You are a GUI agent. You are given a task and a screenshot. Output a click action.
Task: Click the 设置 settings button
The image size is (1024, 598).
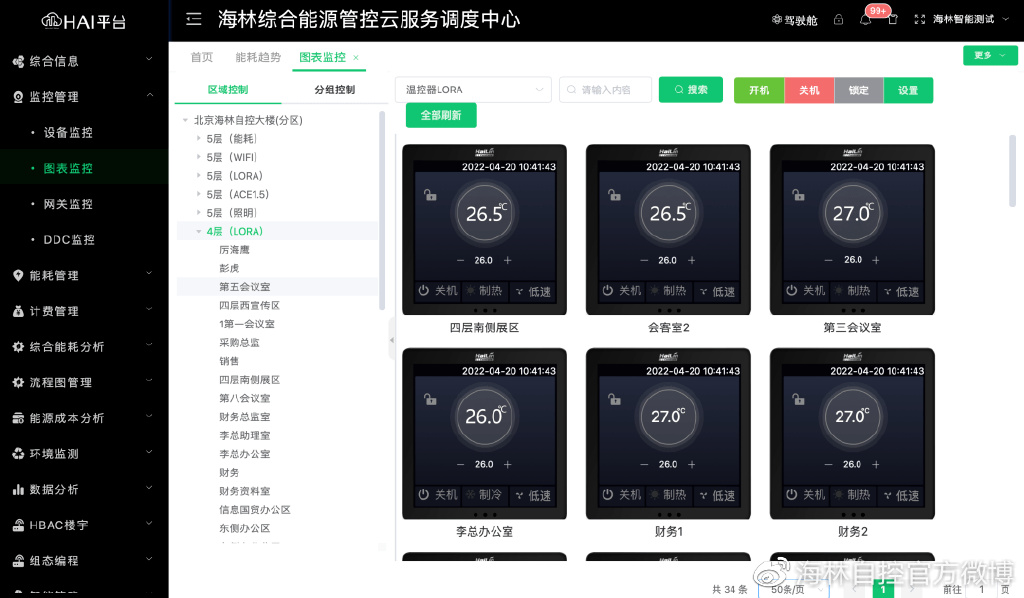(x=908, y=90)
